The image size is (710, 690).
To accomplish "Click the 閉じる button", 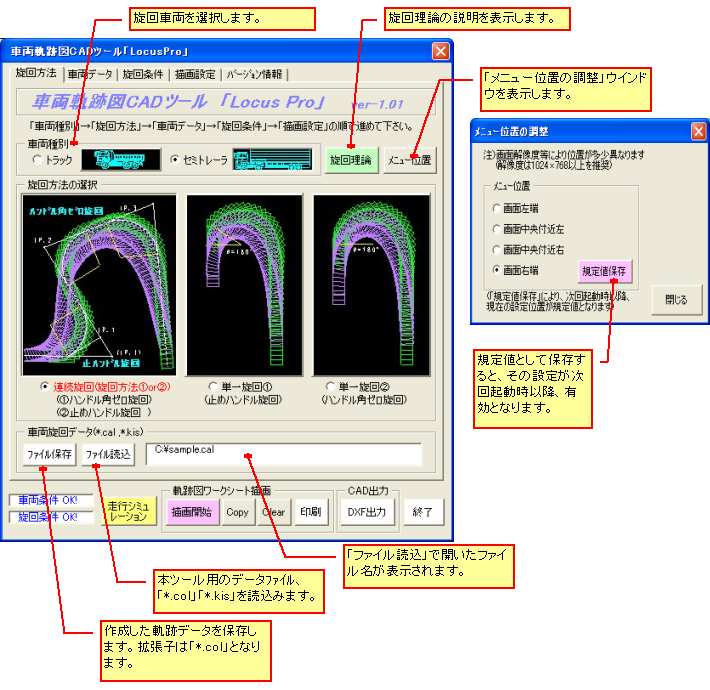I will tap(676, 299).
